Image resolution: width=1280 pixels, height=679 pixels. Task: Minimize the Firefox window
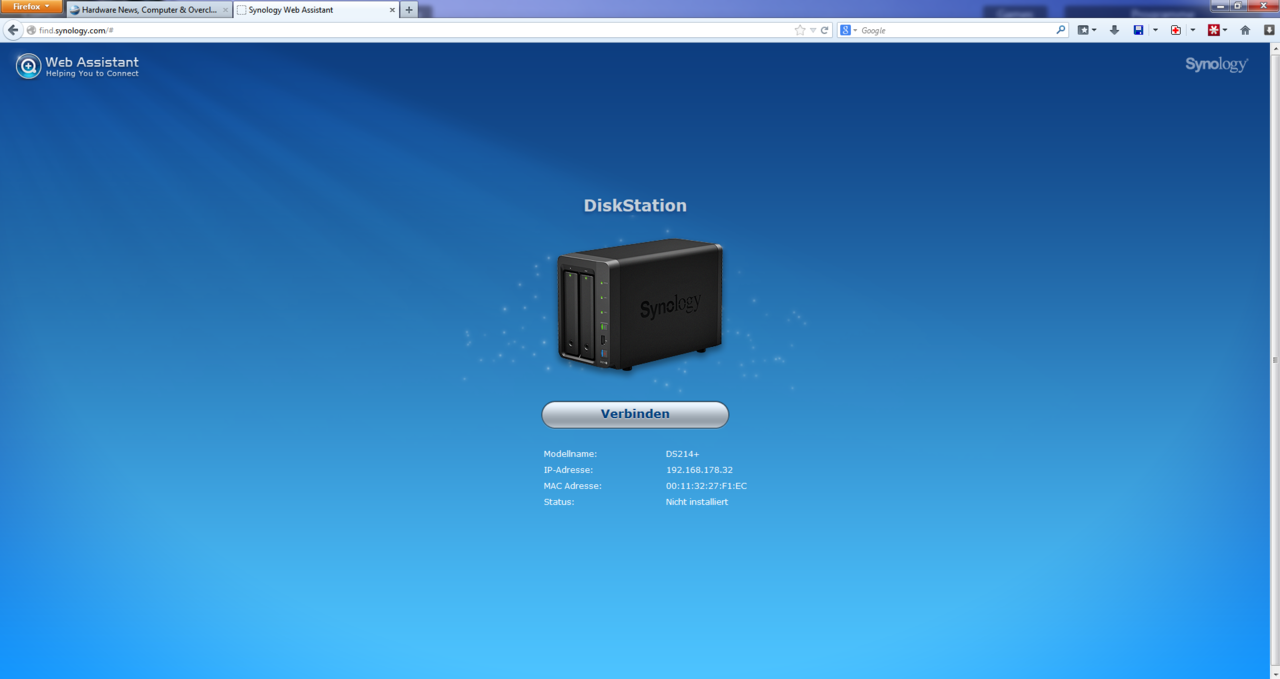[x=1220, y=5]
